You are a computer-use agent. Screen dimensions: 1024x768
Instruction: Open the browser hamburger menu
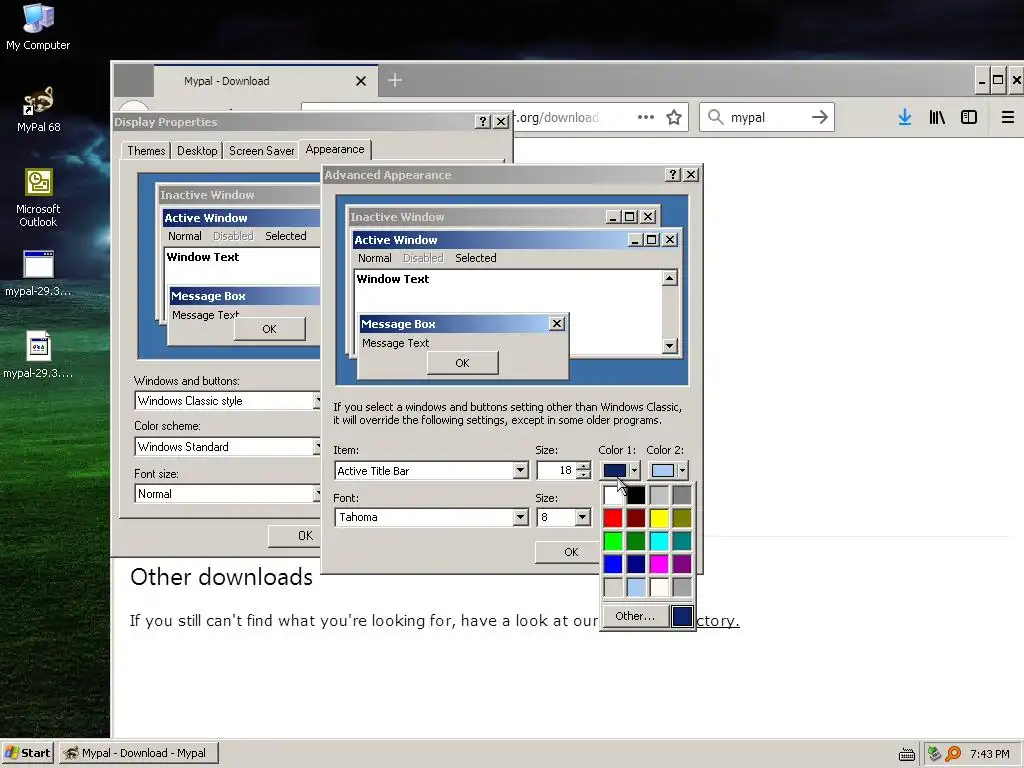click(x=1008, y=118)
